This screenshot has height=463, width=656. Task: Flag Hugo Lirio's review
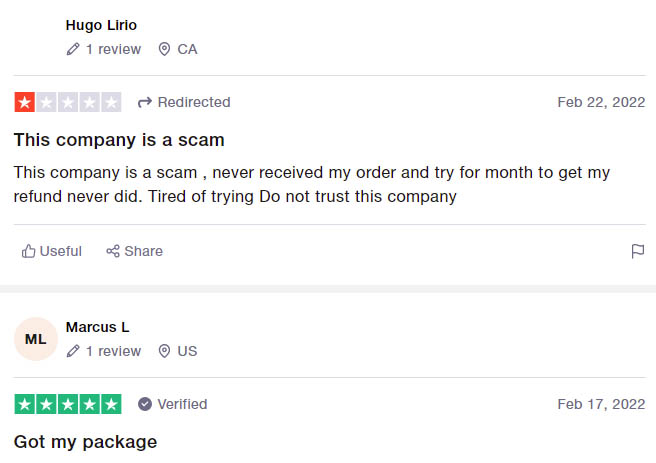click(638, 251)
